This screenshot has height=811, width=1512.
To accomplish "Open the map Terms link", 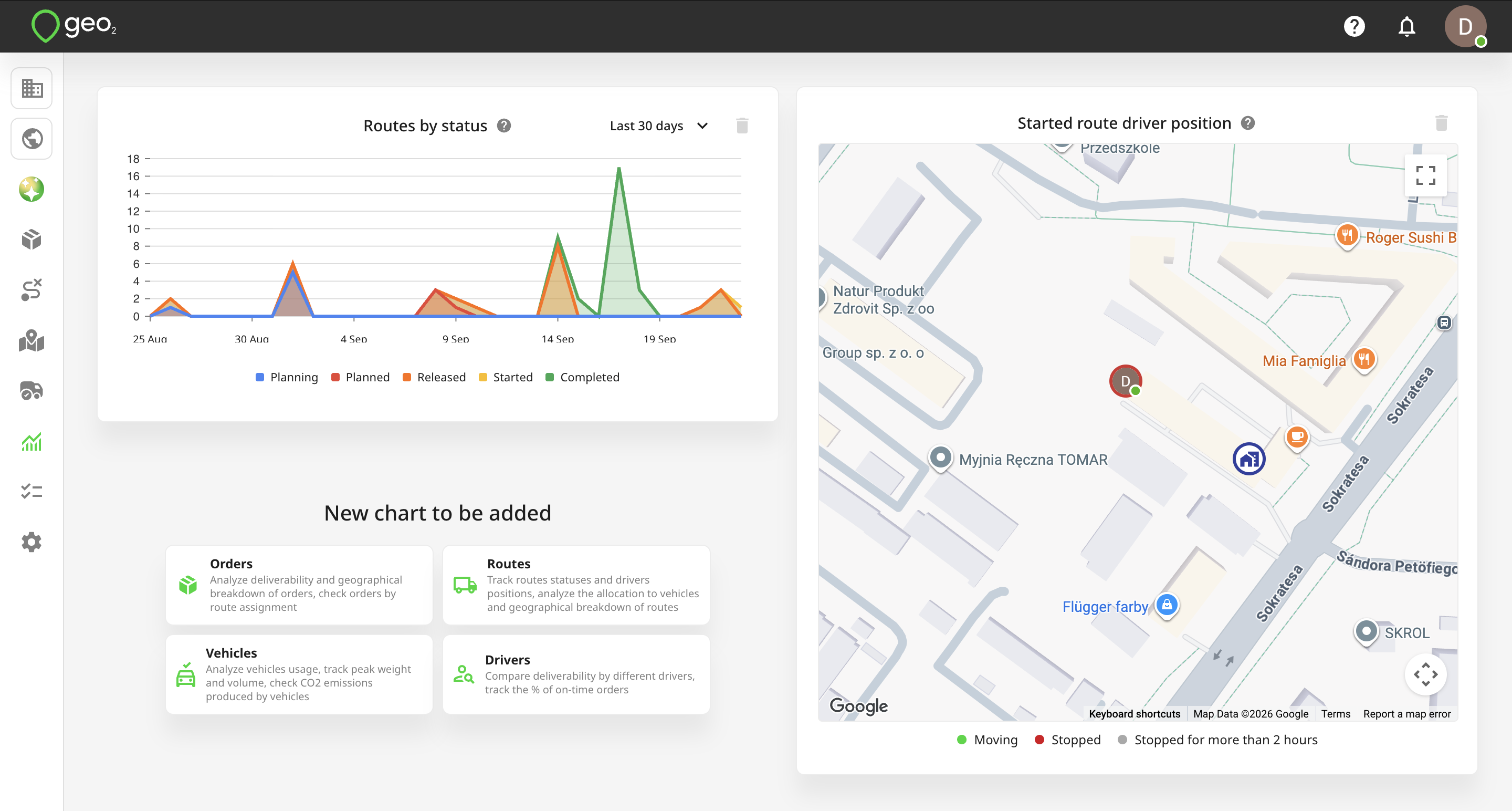I will point(1335,713).
